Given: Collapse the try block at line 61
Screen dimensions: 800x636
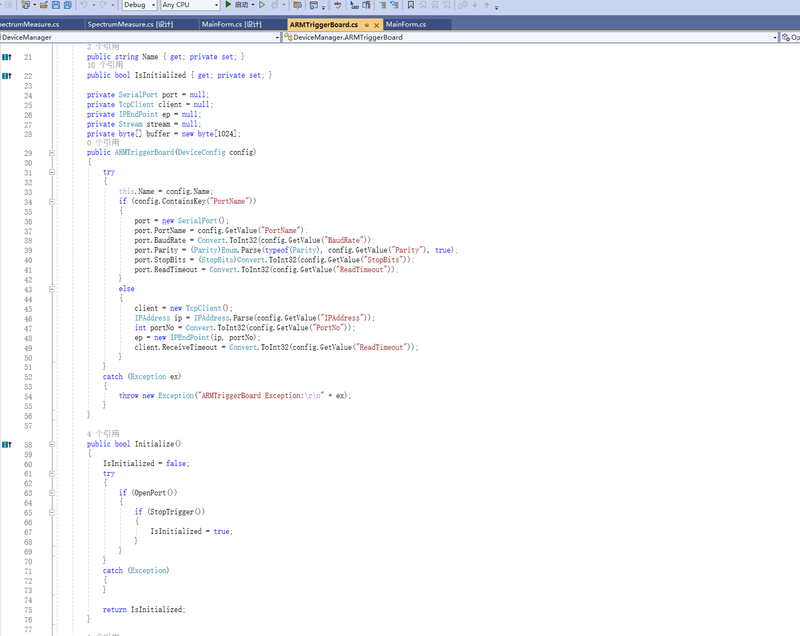Looking at the screenshot, I should [x=52, y=473].
